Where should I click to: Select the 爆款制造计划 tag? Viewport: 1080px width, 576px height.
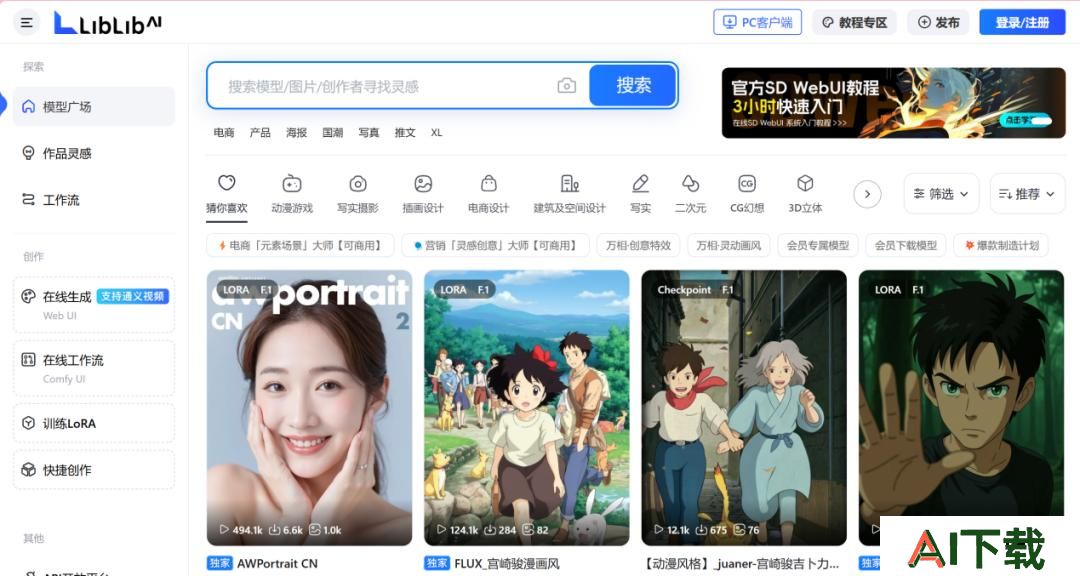1001,245
